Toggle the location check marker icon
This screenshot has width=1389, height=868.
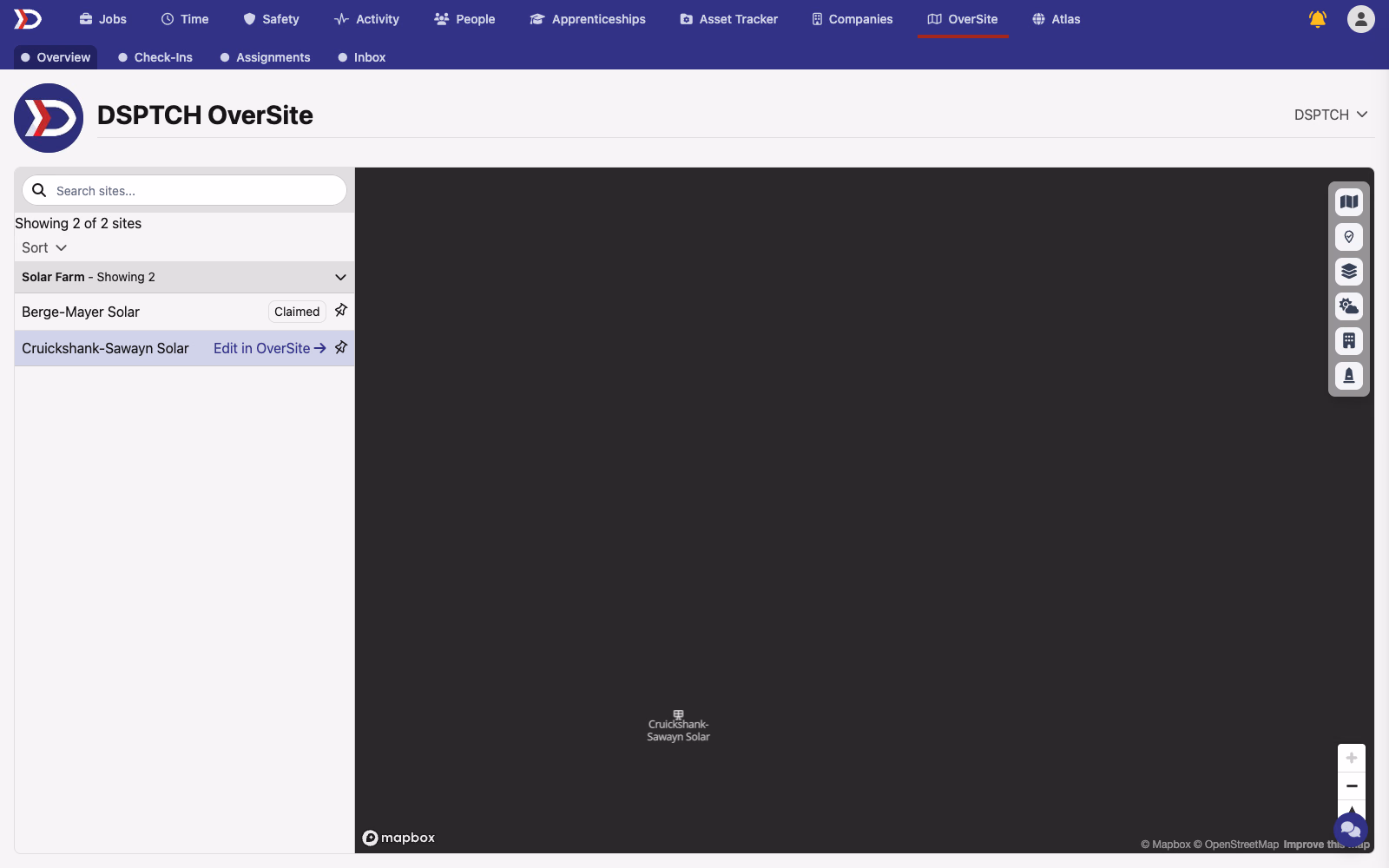[1349, 237]
